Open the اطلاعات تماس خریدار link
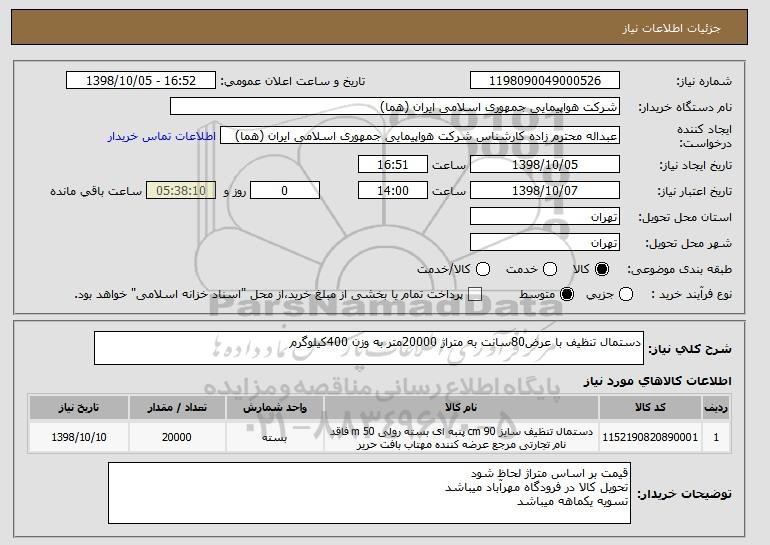This screenshot has height=545, width=770. pos(162,136)
